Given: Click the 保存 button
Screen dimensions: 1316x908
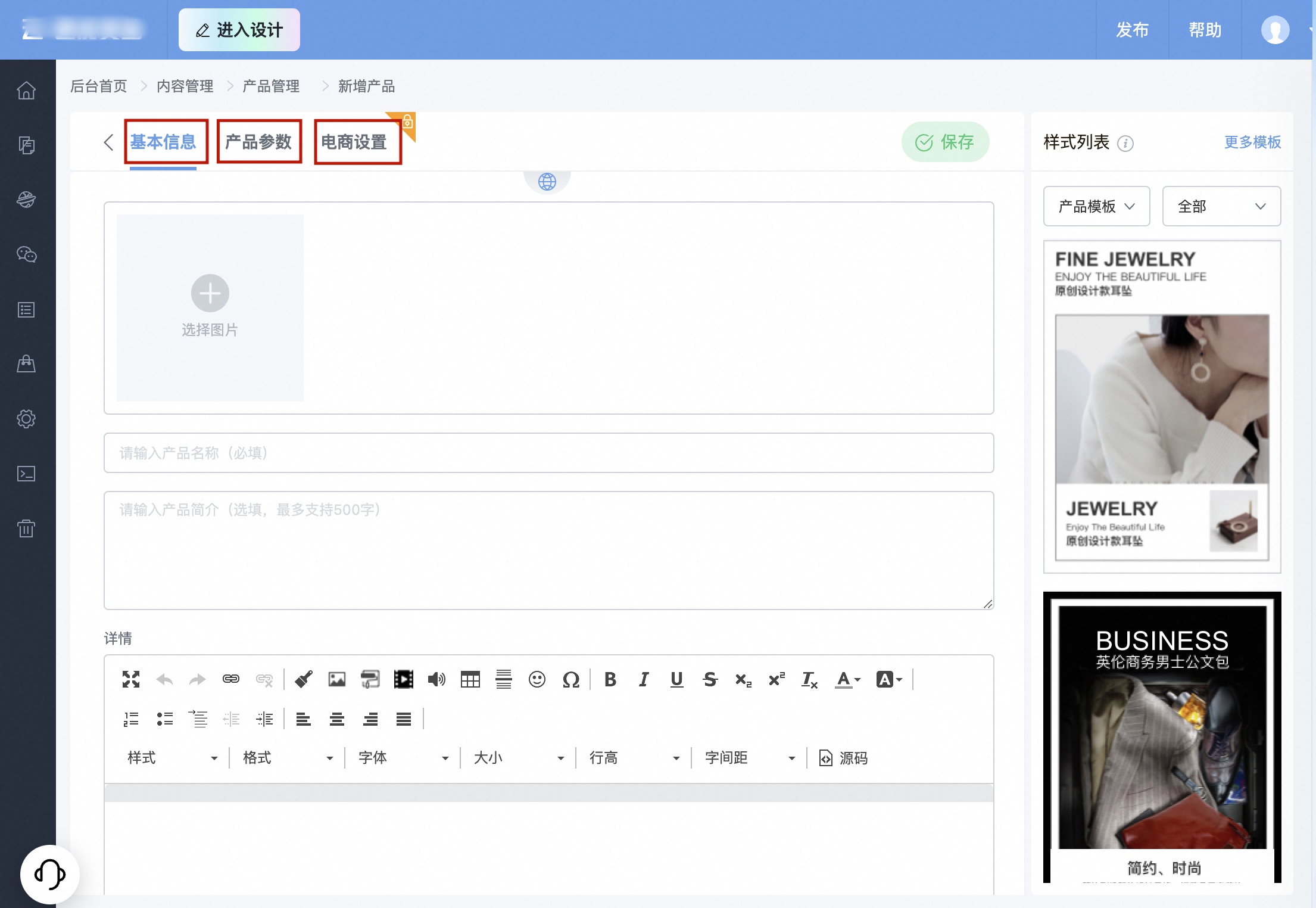Looking at the screenshot, I should [x=945, y=142].
